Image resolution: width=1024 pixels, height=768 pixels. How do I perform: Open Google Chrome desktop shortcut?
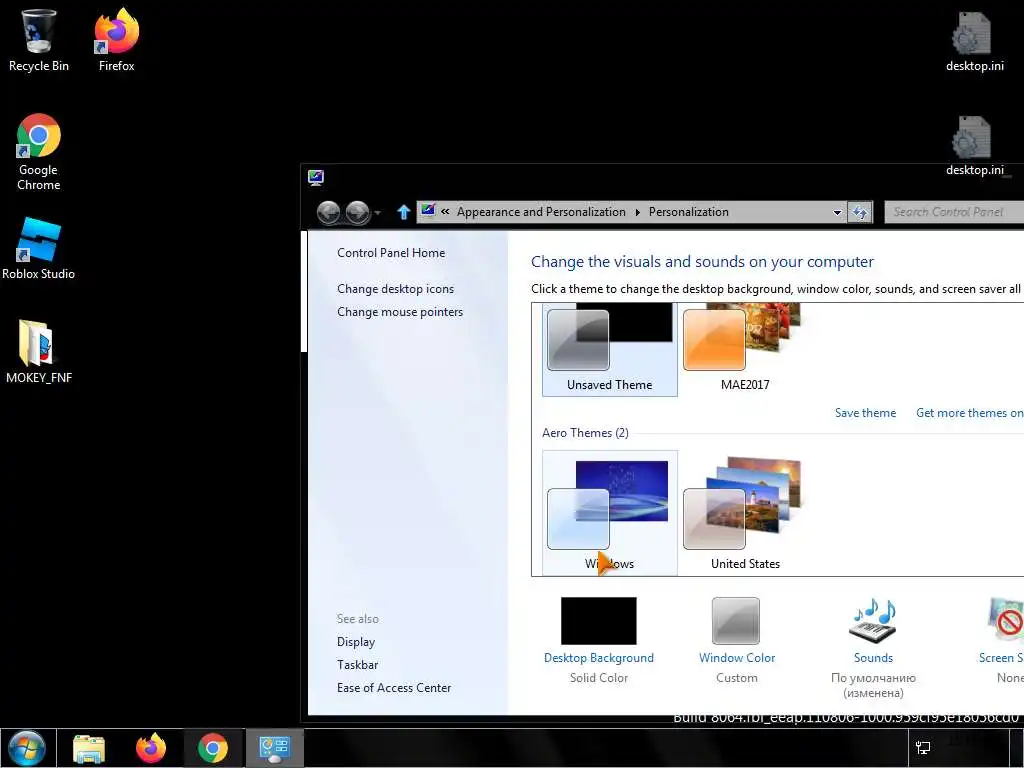point(39,152)
